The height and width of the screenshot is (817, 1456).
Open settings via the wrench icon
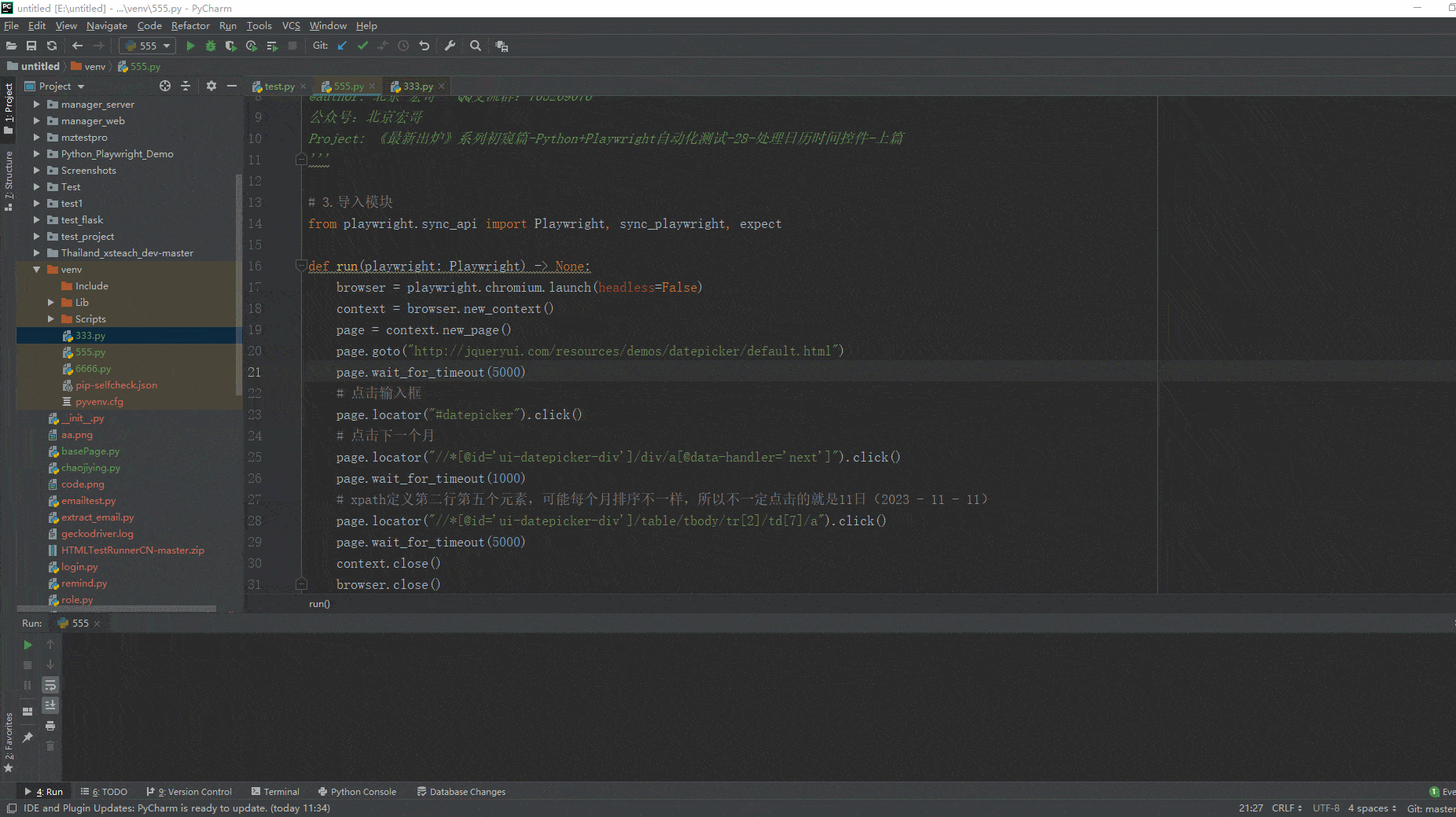point(450,46)
